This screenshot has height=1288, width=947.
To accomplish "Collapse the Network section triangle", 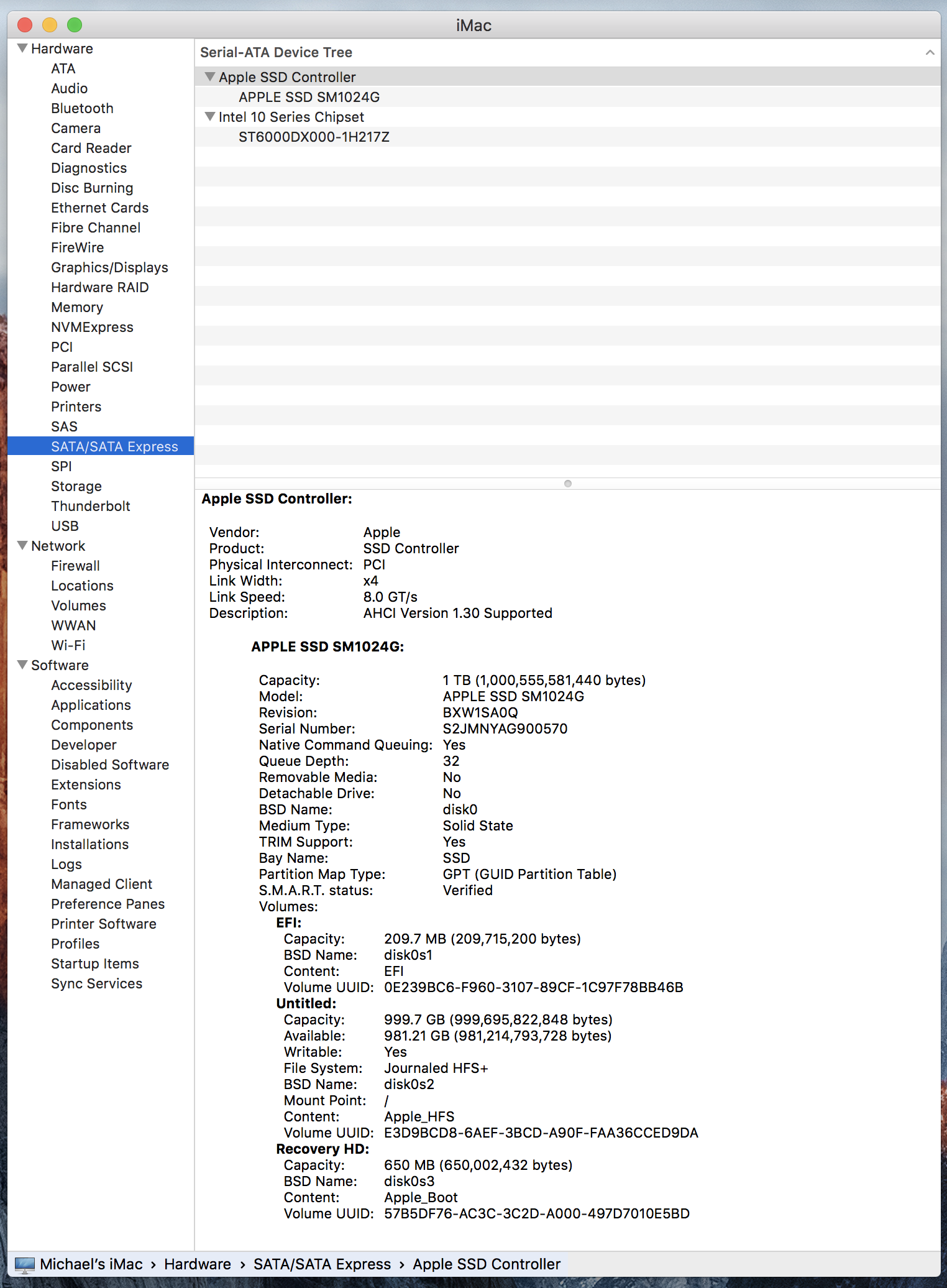I will (22, 546).
